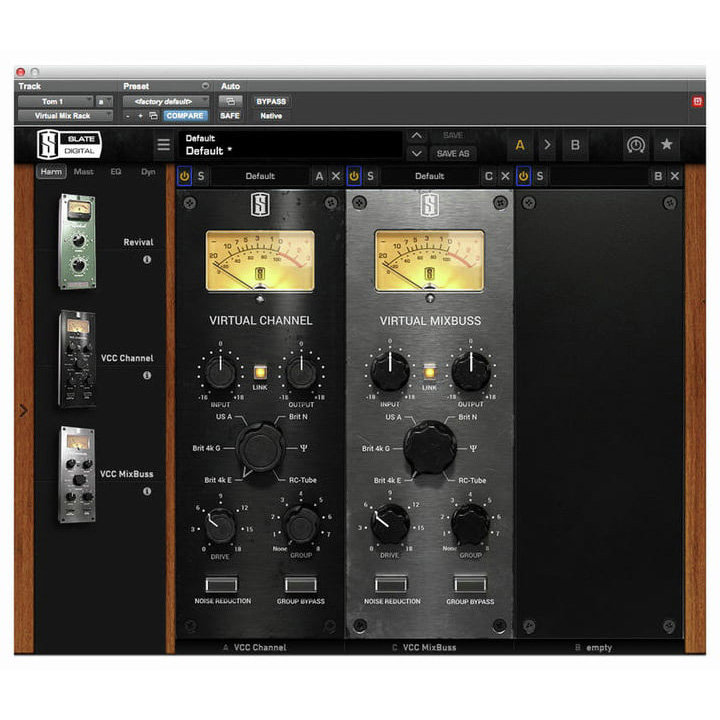Image resolution: width=720 pixels, height=720 pixels.
Task: Open the Tom 1 track selector dropdown
Action: pyautogui.click(x=56, y=101)
